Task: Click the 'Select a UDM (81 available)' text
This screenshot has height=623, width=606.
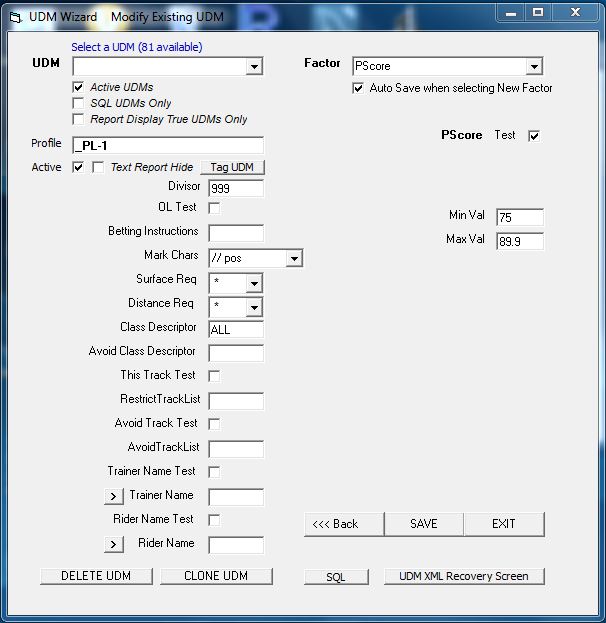Action: pyautogui.click(x=137, y=47)
